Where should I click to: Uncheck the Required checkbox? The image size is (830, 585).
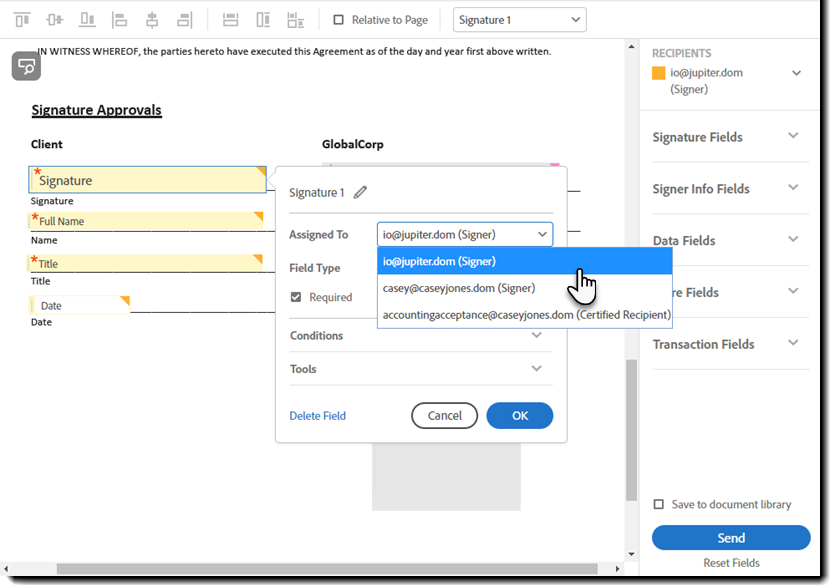(296, 297)
